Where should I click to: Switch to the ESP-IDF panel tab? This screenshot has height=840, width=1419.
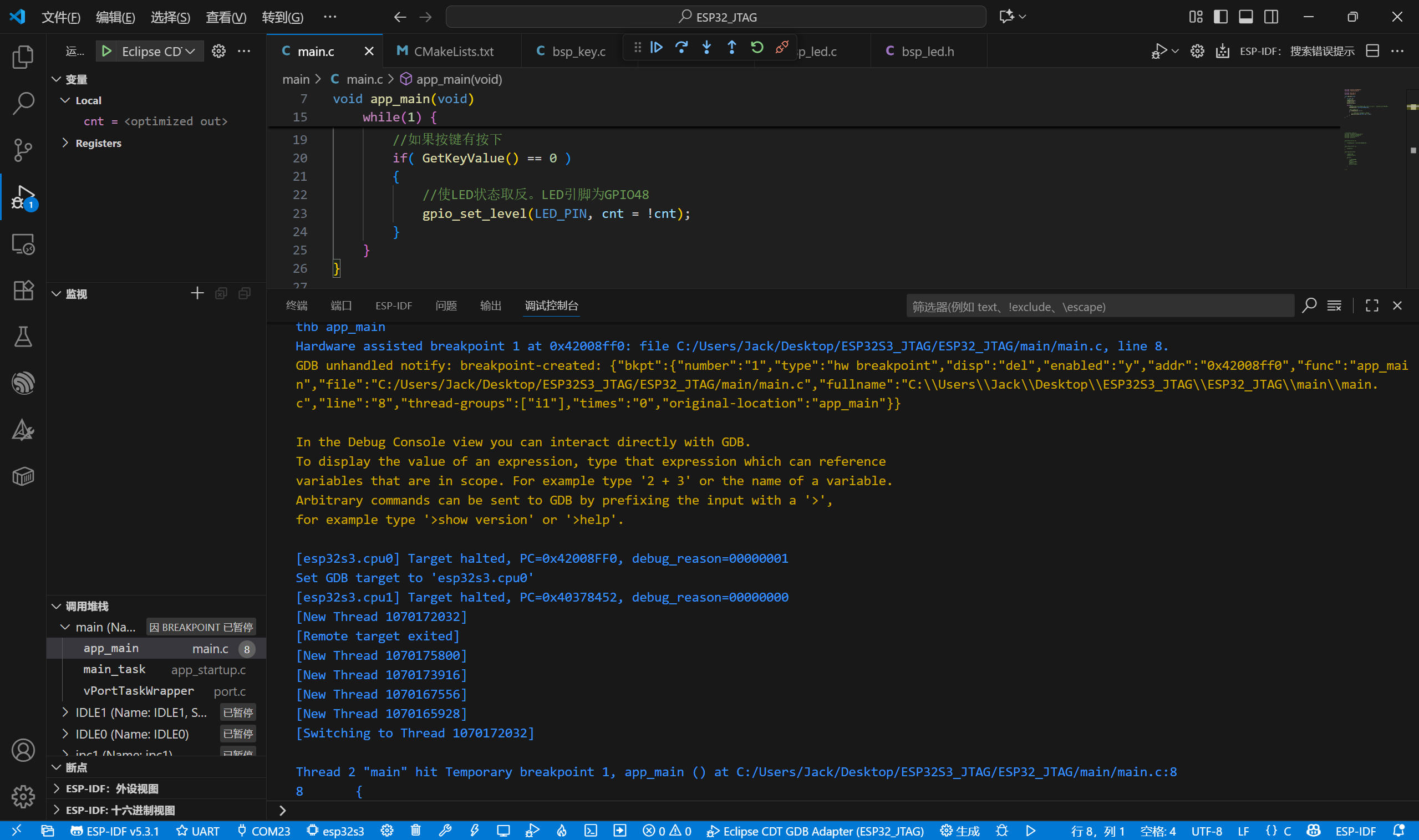(393, 306)
